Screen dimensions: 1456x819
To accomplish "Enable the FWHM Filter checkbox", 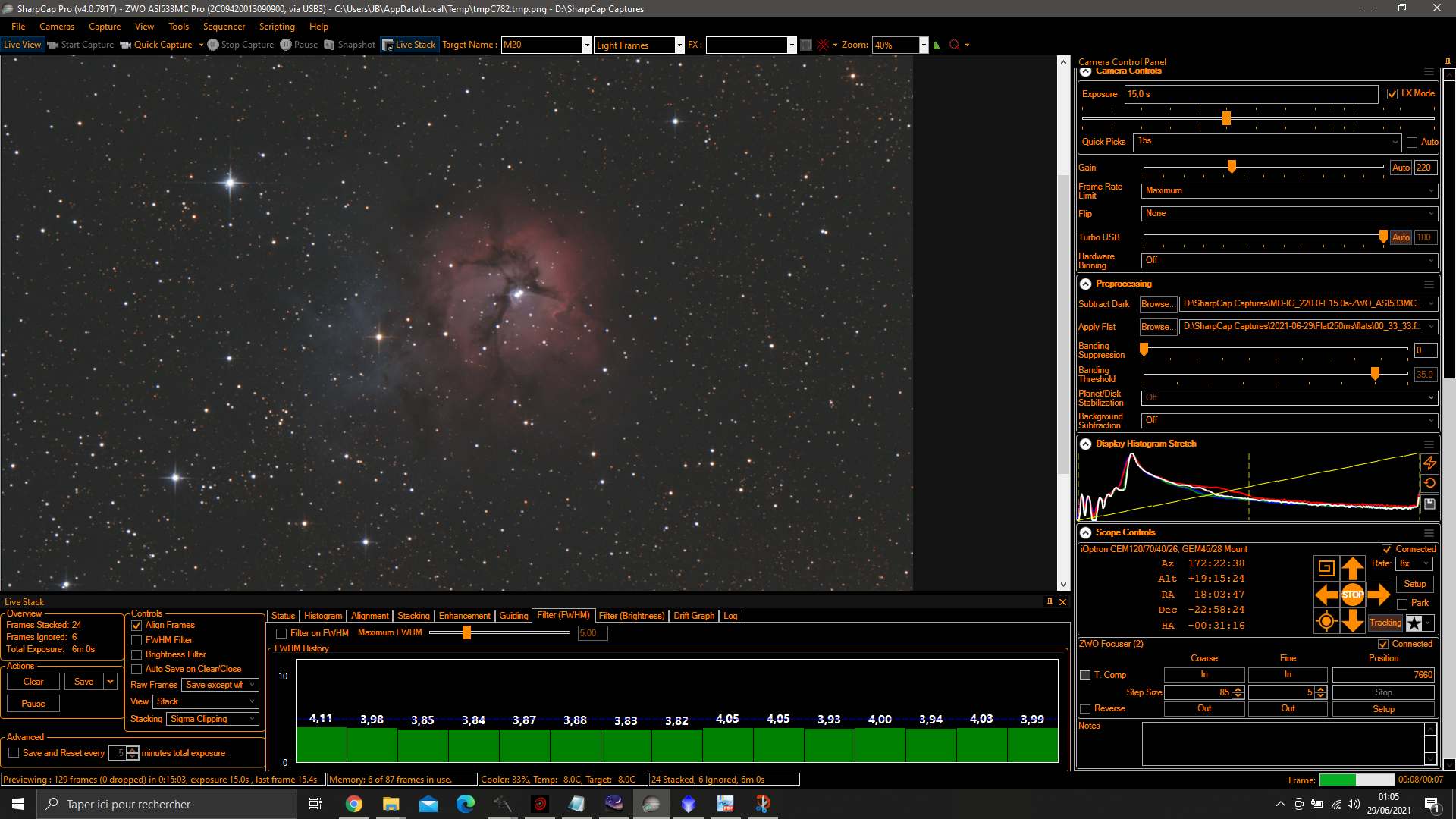I will click(x=136, y=640).
